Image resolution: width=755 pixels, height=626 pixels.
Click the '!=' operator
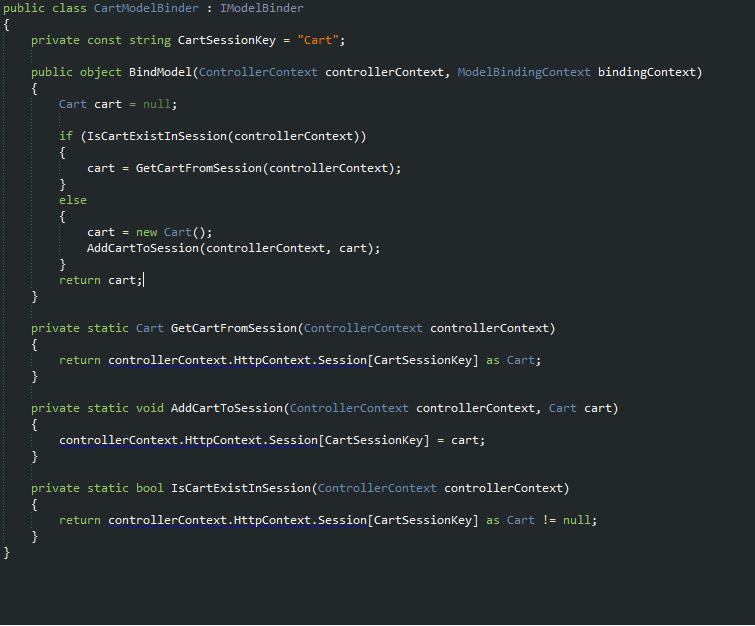(x=549, y=520)
